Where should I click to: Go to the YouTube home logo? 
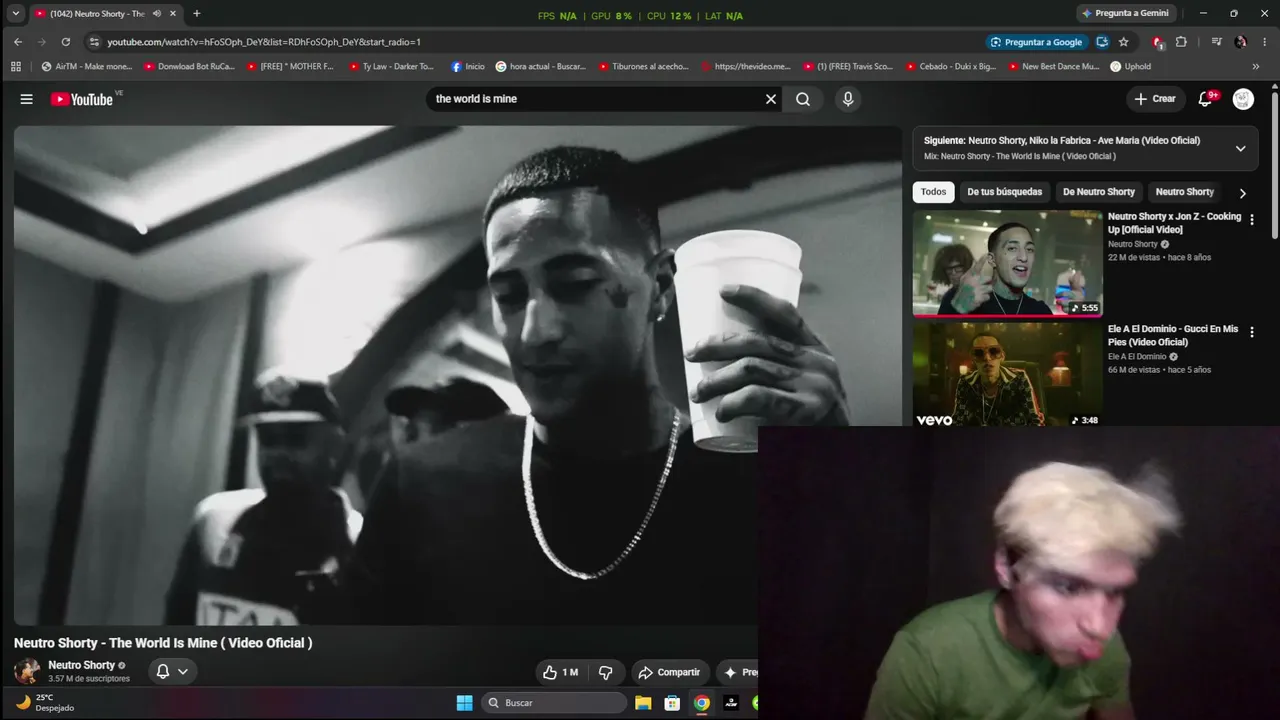[x=82, y=99]
